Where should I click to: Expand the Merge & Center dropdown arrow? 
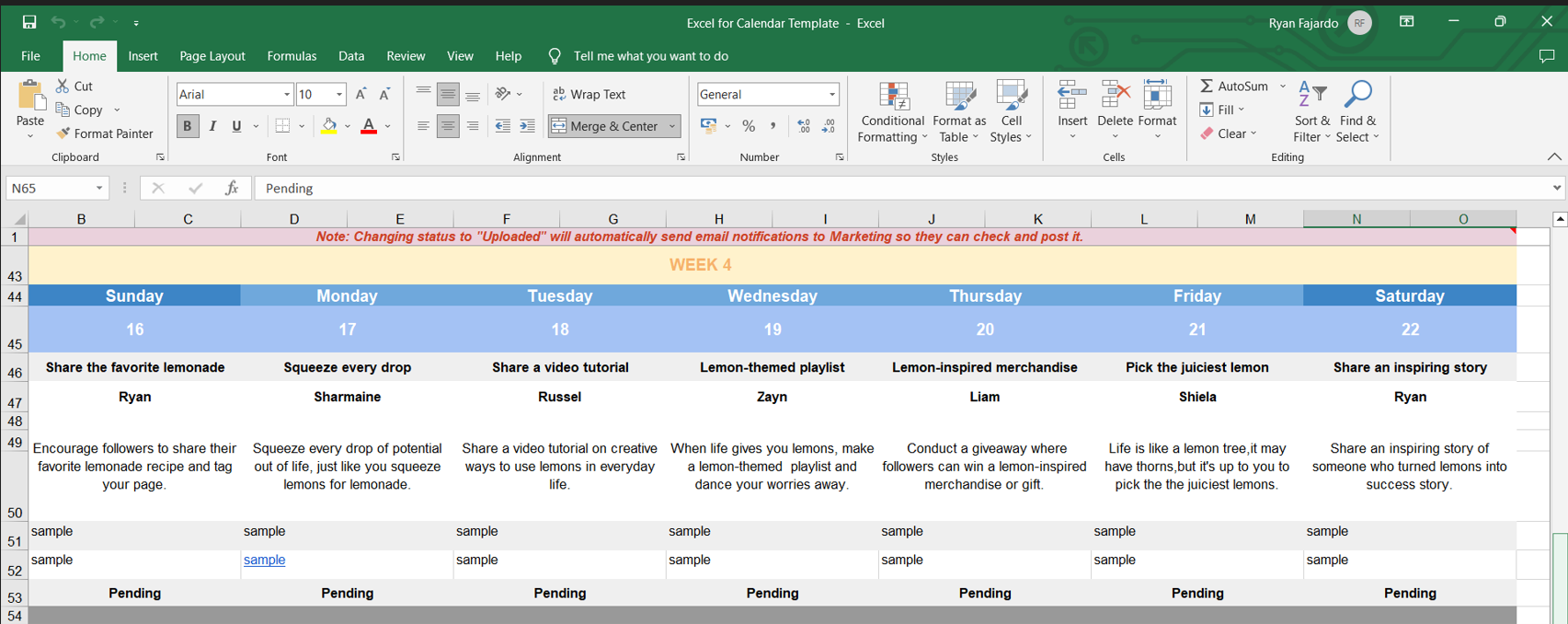673,126
